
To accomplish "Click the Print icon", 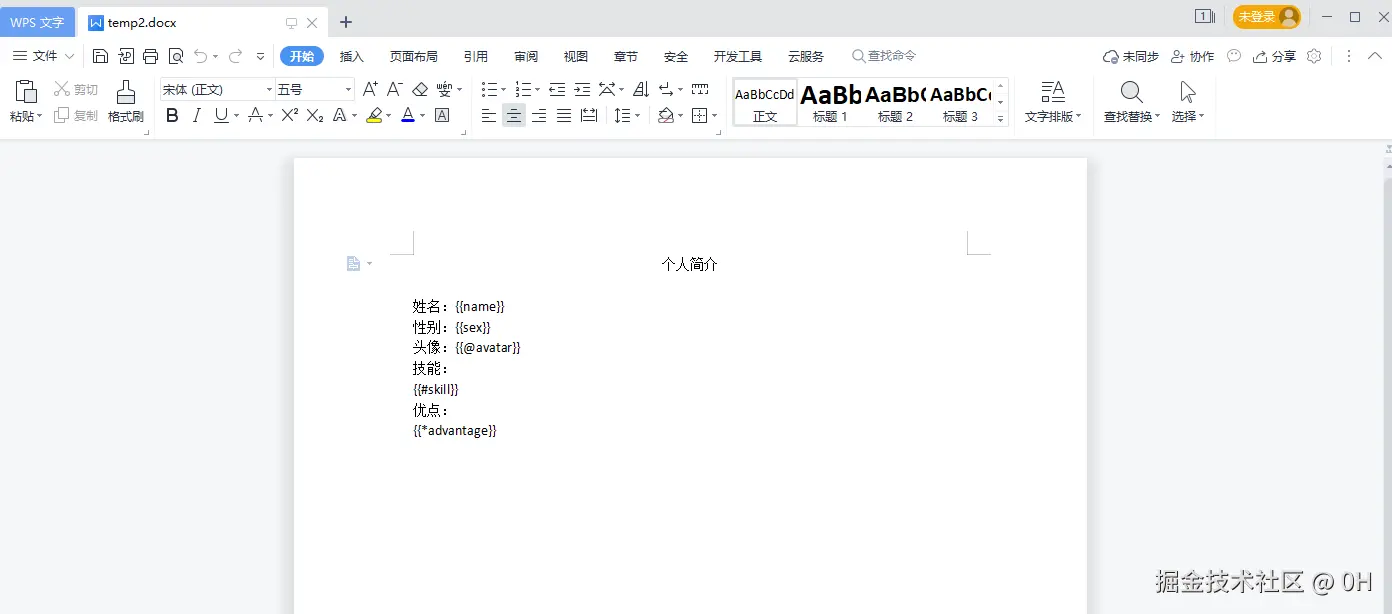I will 150,56.
